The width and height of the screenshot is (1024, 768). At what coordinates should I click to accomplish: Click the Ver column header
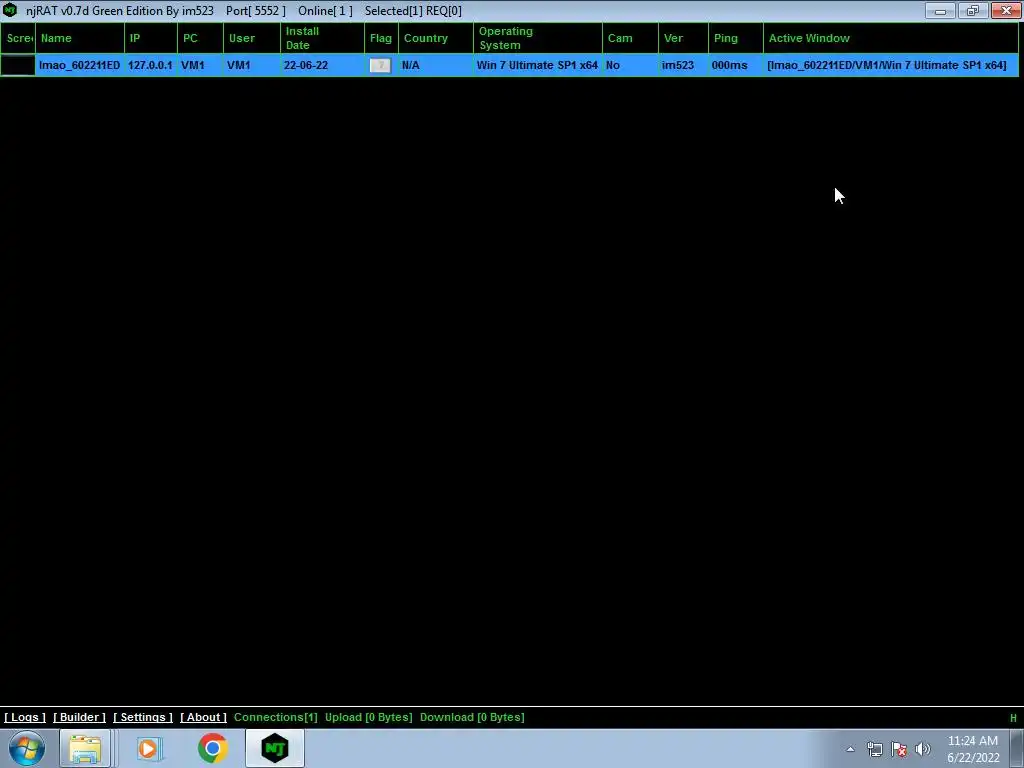(x=683, y=38)
